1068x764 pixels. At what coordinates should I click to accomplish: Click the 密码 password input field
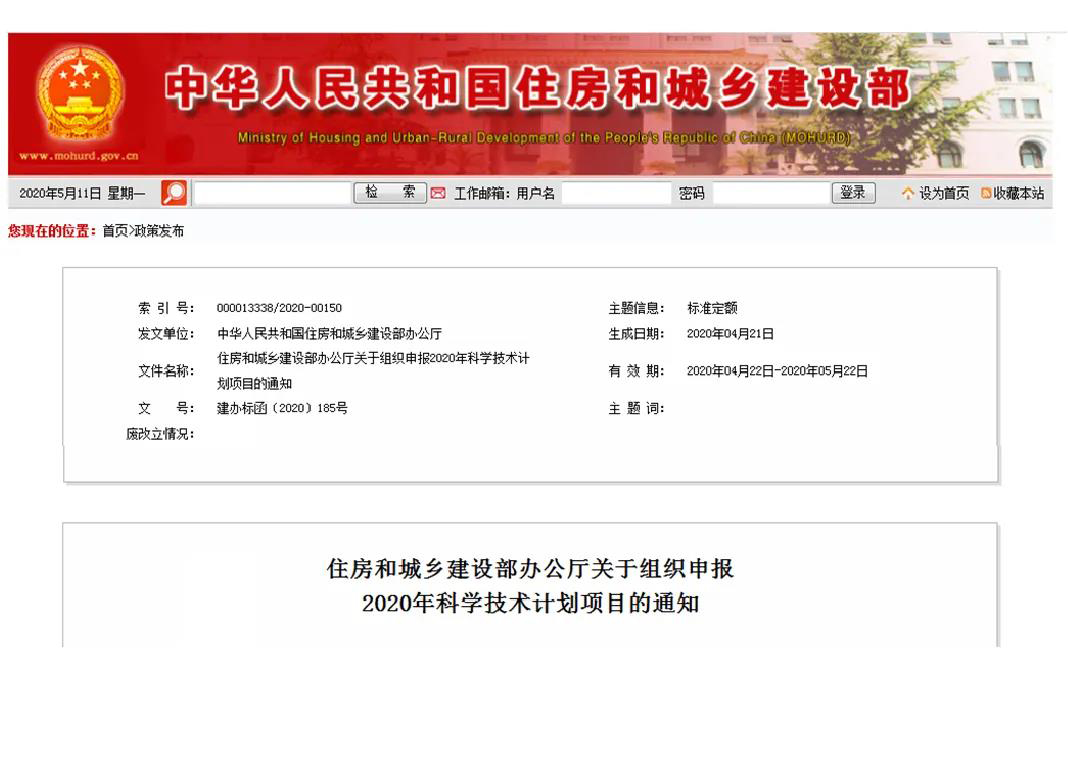pyautogui.click(x=768, y=194)
